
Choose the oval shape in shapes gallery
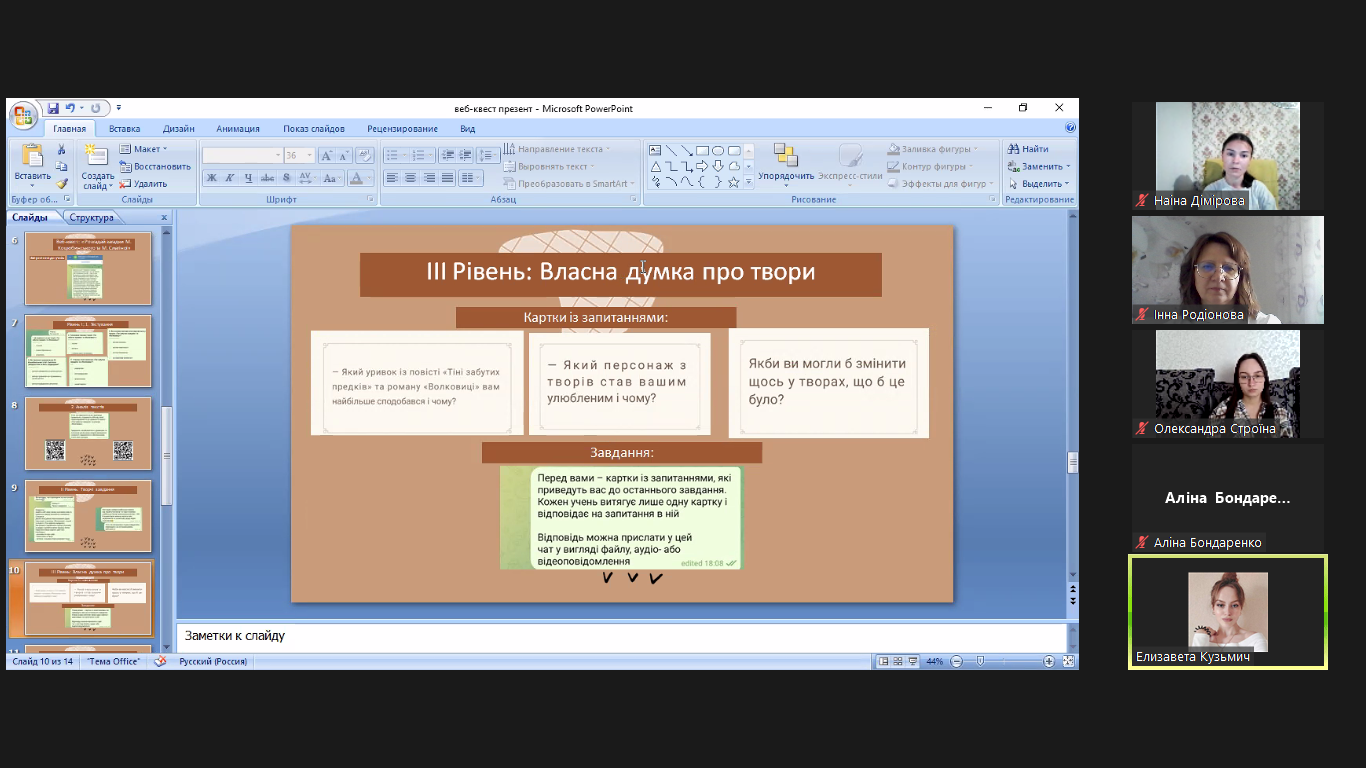click(718, 150)
